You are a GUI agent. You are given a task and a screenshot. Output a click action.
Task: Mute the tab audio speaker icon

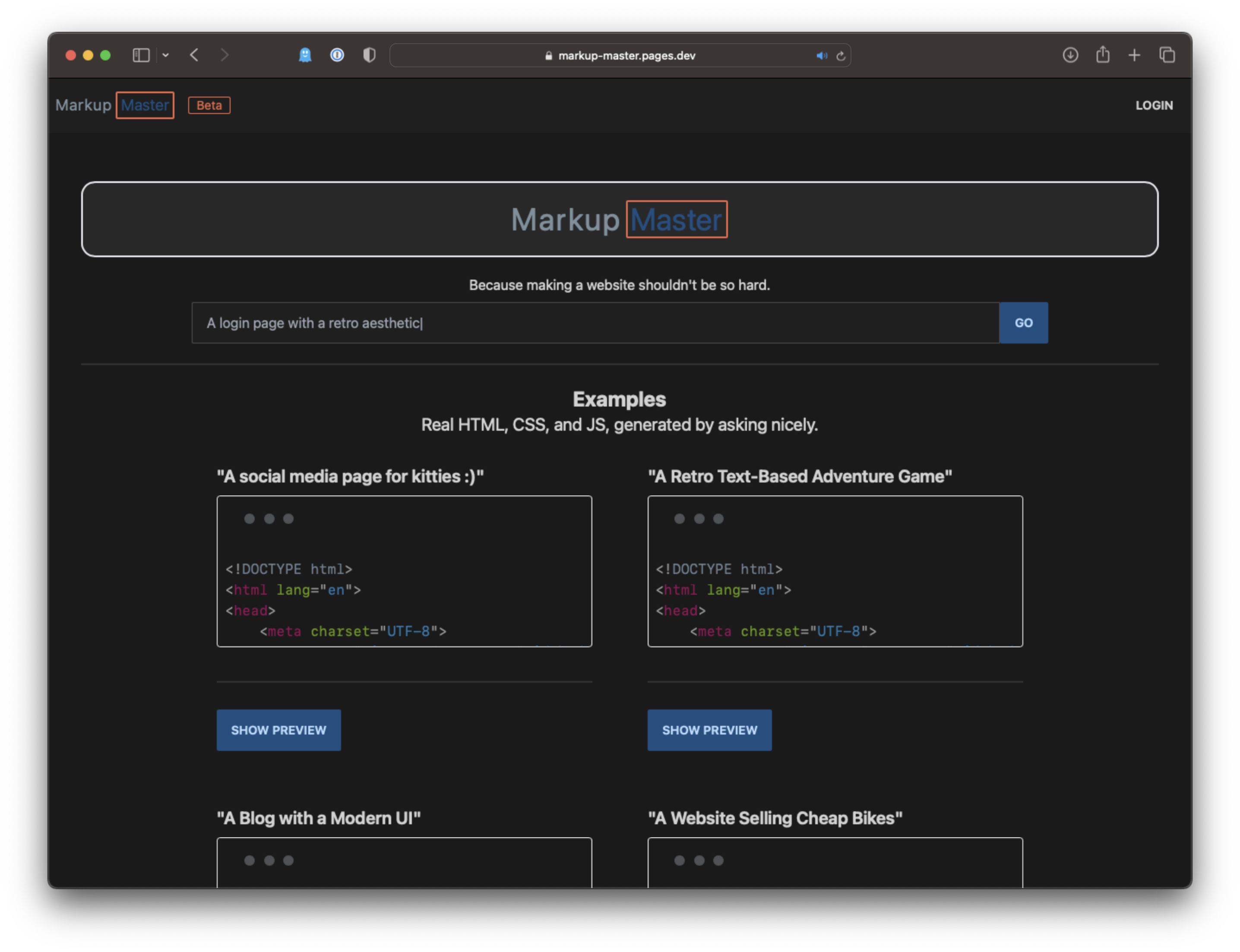pos(822,56)
